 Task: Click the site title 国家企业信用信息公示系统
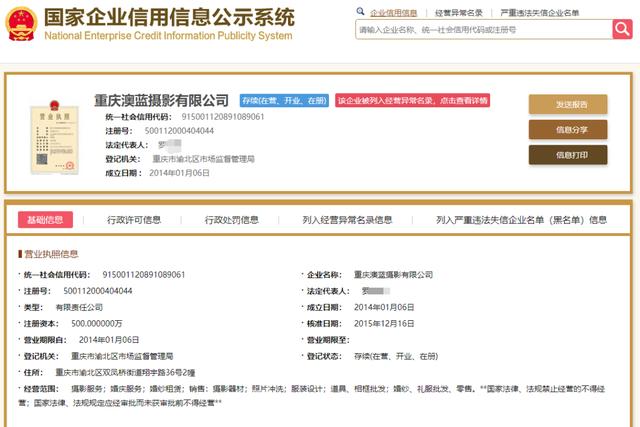coord(169,18)
